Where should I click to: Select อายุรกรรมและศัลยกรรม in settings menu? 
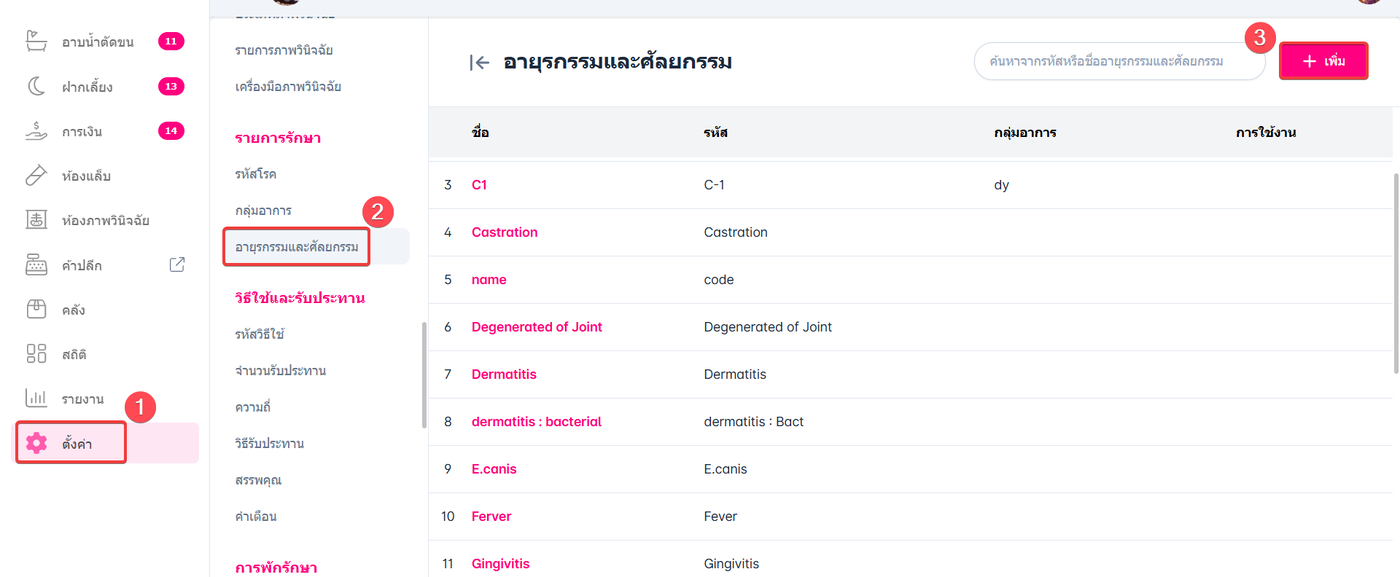point(296,246)
